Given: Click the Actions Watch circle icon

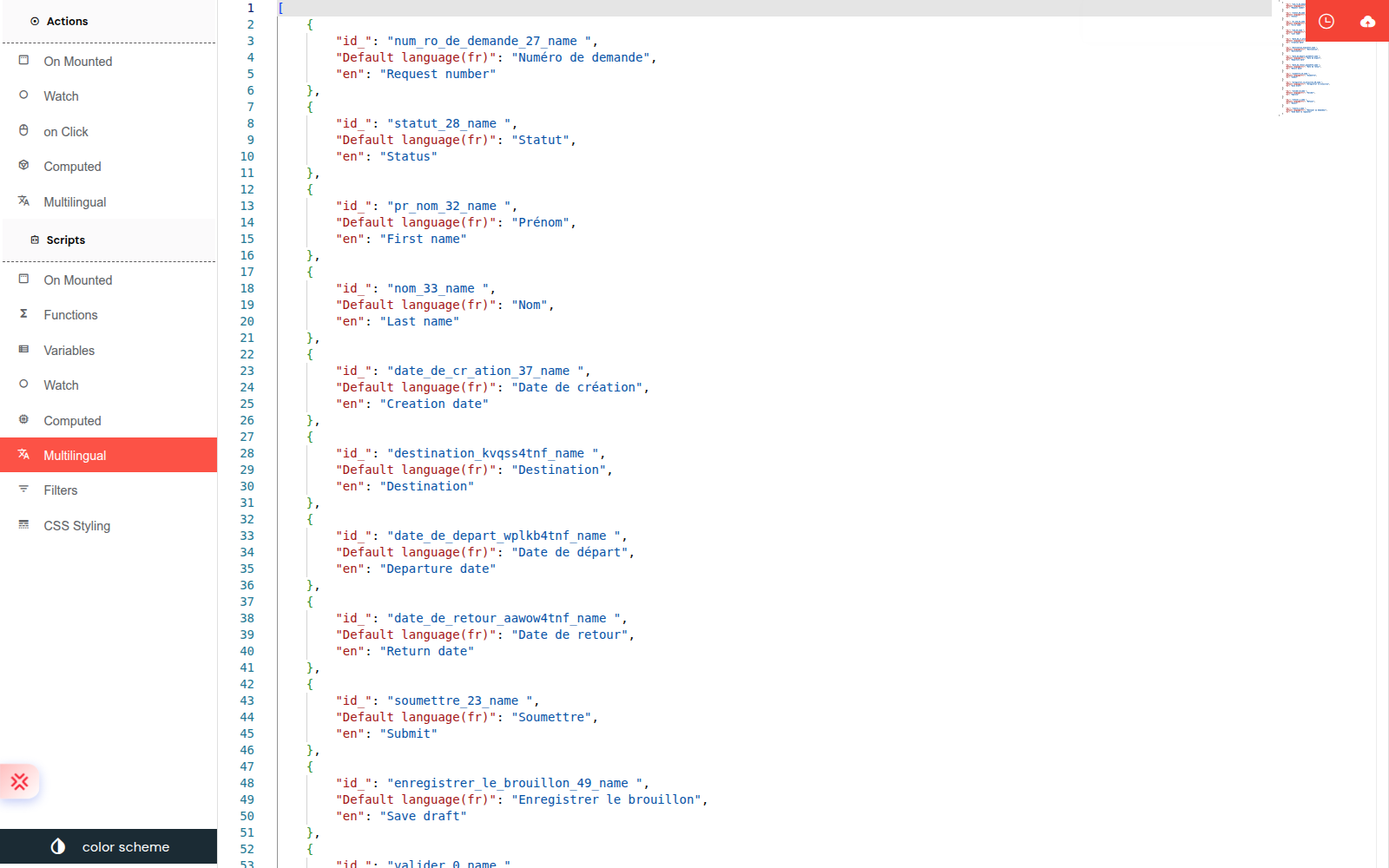Looking at the screenshot, I should (23, 95).
